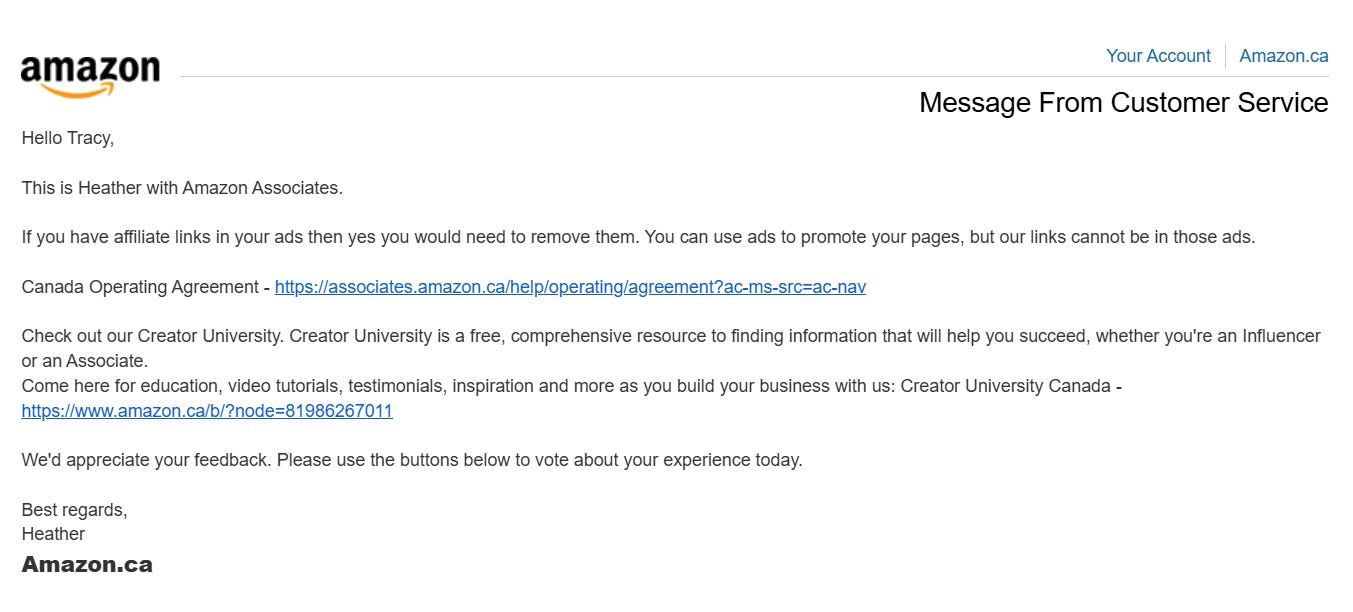This screenshot has height=612, width=1353.
Task: Click the 'Best regards,' line
Action: 75,510
